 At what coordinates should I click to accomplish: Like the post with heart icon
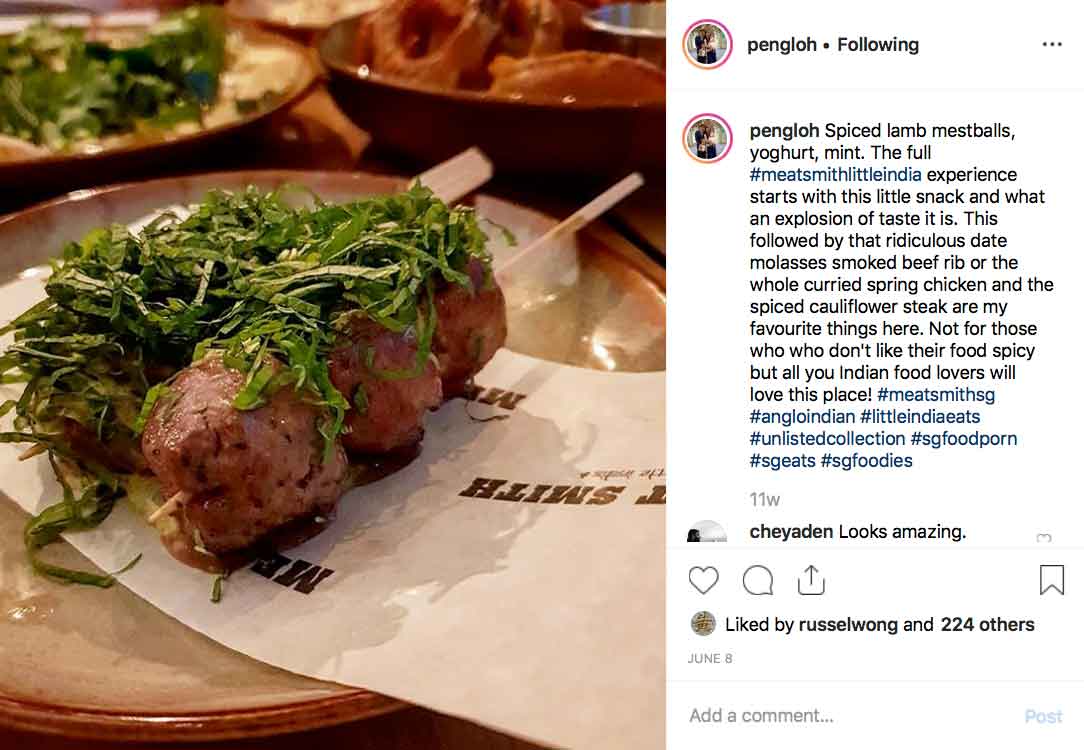point(704,580)
